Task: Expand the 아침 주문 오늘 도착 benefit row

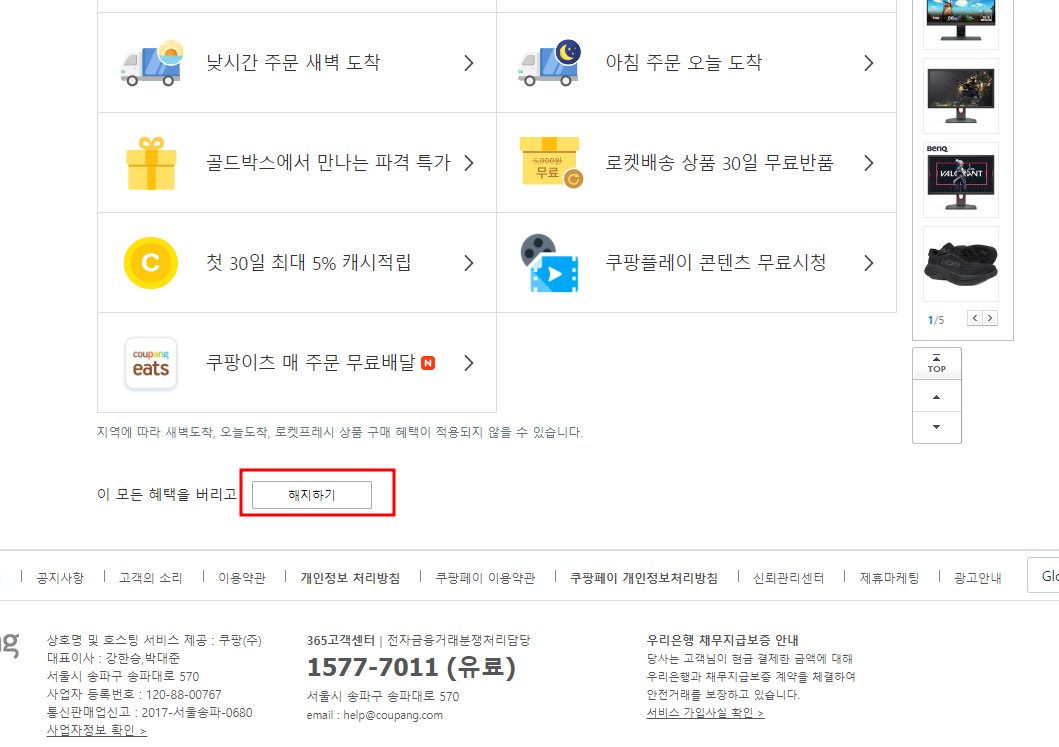Action: 868,61
